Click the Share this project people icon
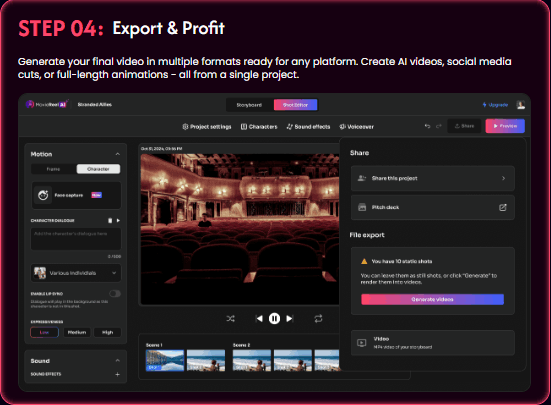This screenshot has height=405, width=551. (362, 178)
